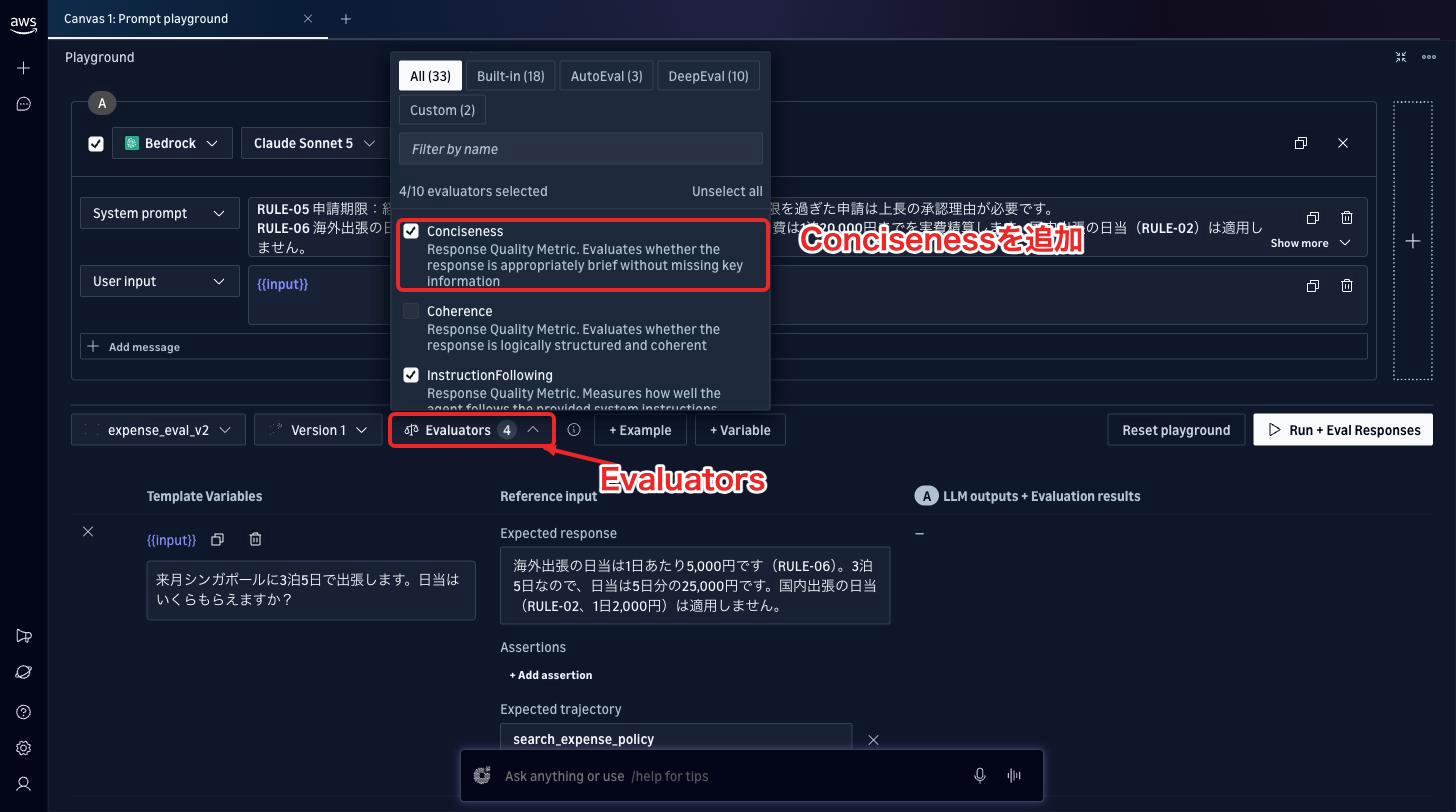Click the {{input}} variable value text box
Image resolution: width=1456 pixels, height=812 pixels.
pos(311,590)
